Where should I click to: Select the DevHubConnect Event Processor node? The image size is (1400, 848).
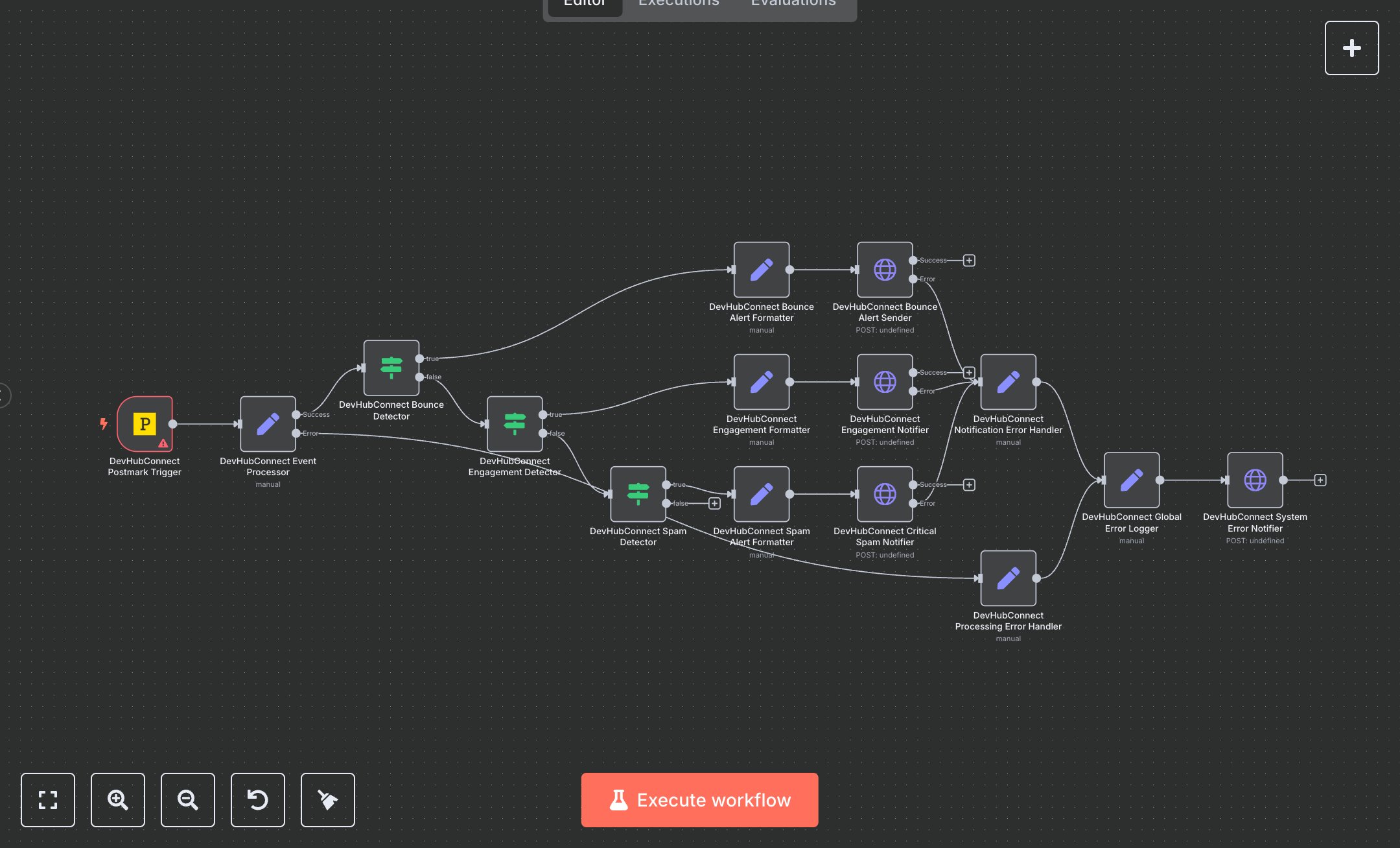point(268,425)
